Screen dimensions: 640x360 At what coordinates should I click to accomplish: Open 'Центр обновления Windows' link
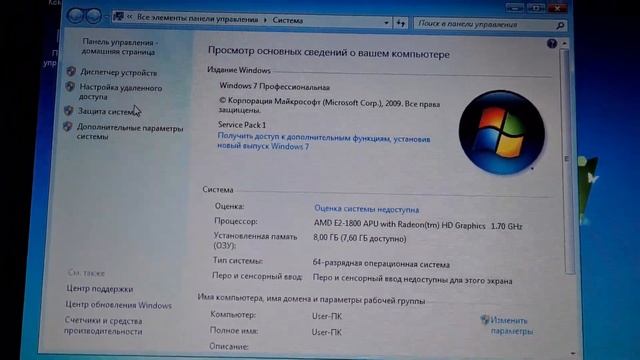[x=118, y=305]
